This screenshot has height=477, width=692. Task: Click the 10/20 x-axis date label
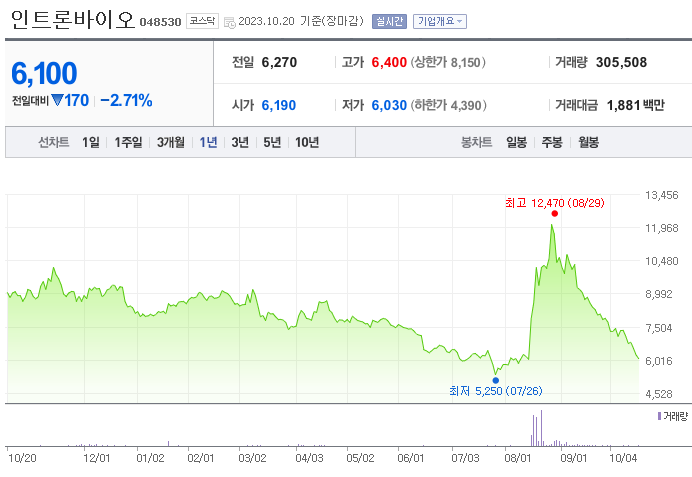point(23,458)
